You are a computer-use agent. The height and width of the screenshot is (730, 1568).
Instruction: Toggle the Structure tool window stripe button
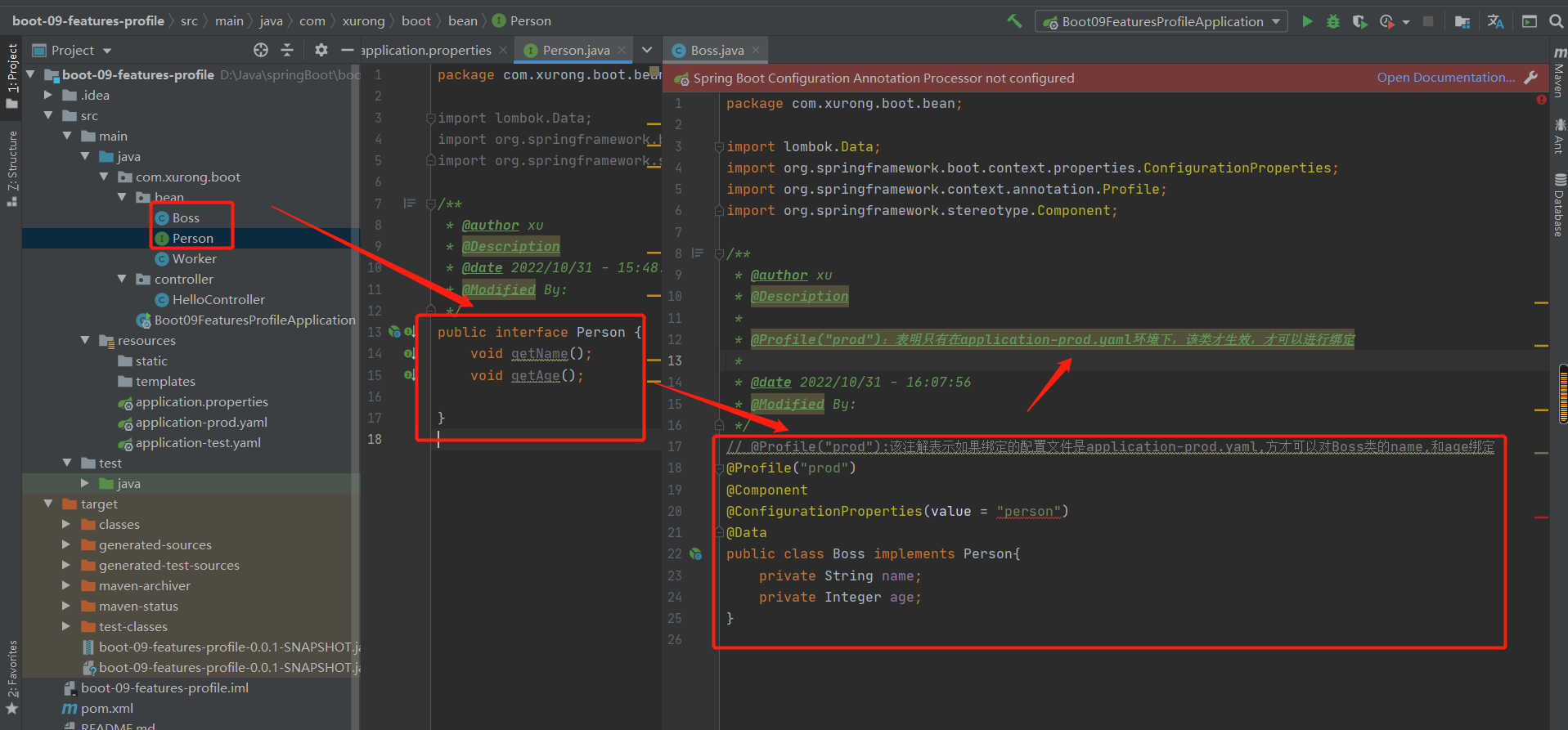coord(11,168)
